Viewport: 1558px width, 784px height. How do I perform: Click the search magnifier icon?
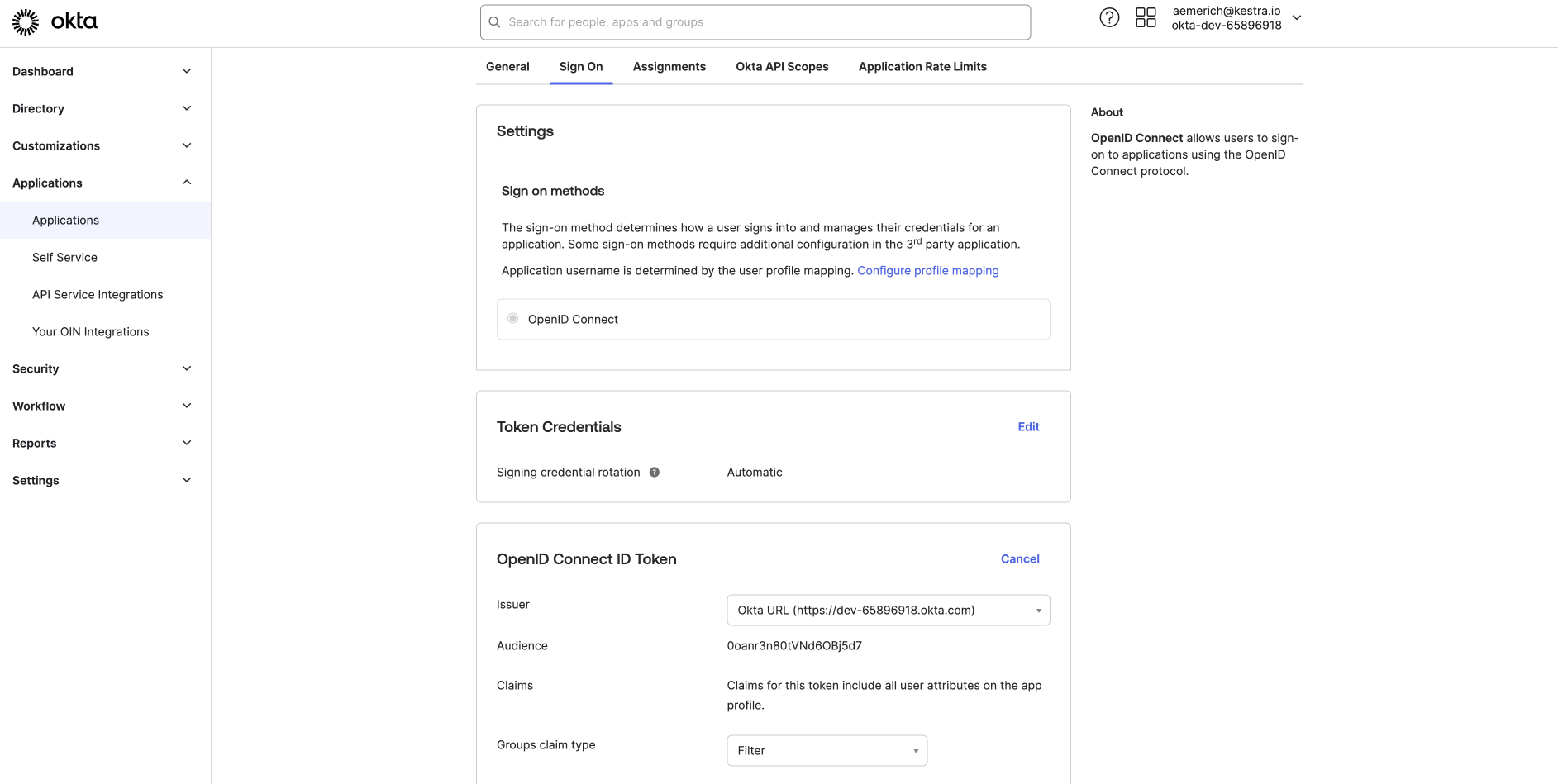point(494,22)
